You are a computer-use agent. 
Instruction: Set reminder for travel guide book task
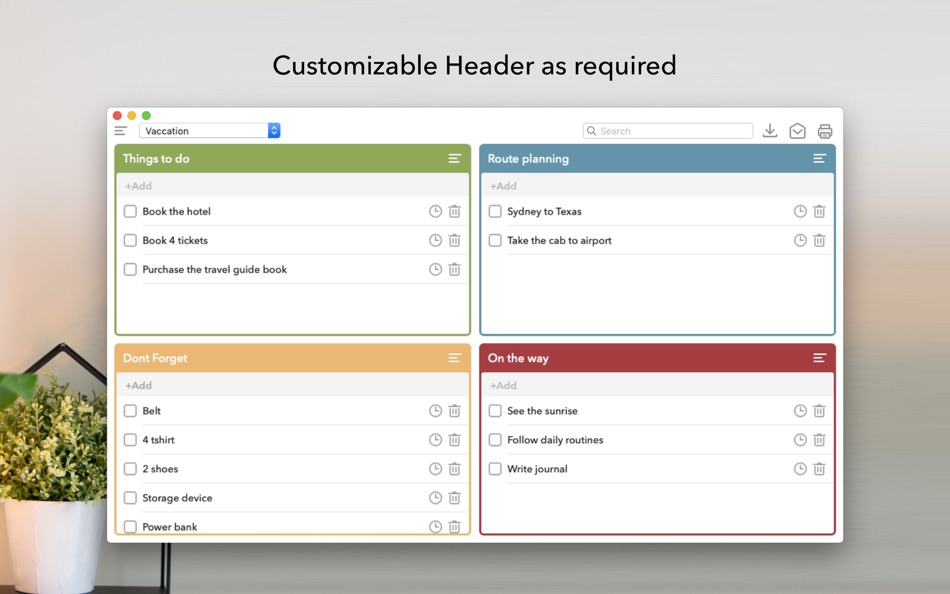point(436,270)
